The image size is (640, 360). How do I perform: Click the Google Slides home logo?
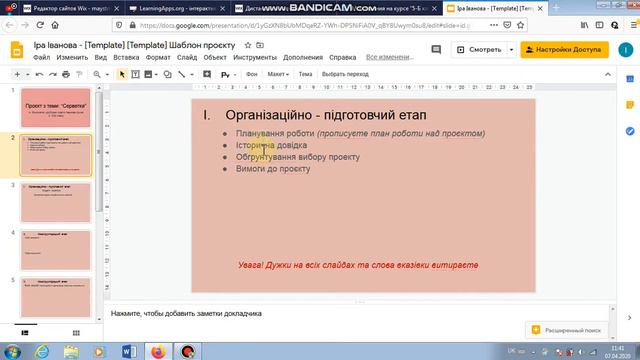(17, 51)
